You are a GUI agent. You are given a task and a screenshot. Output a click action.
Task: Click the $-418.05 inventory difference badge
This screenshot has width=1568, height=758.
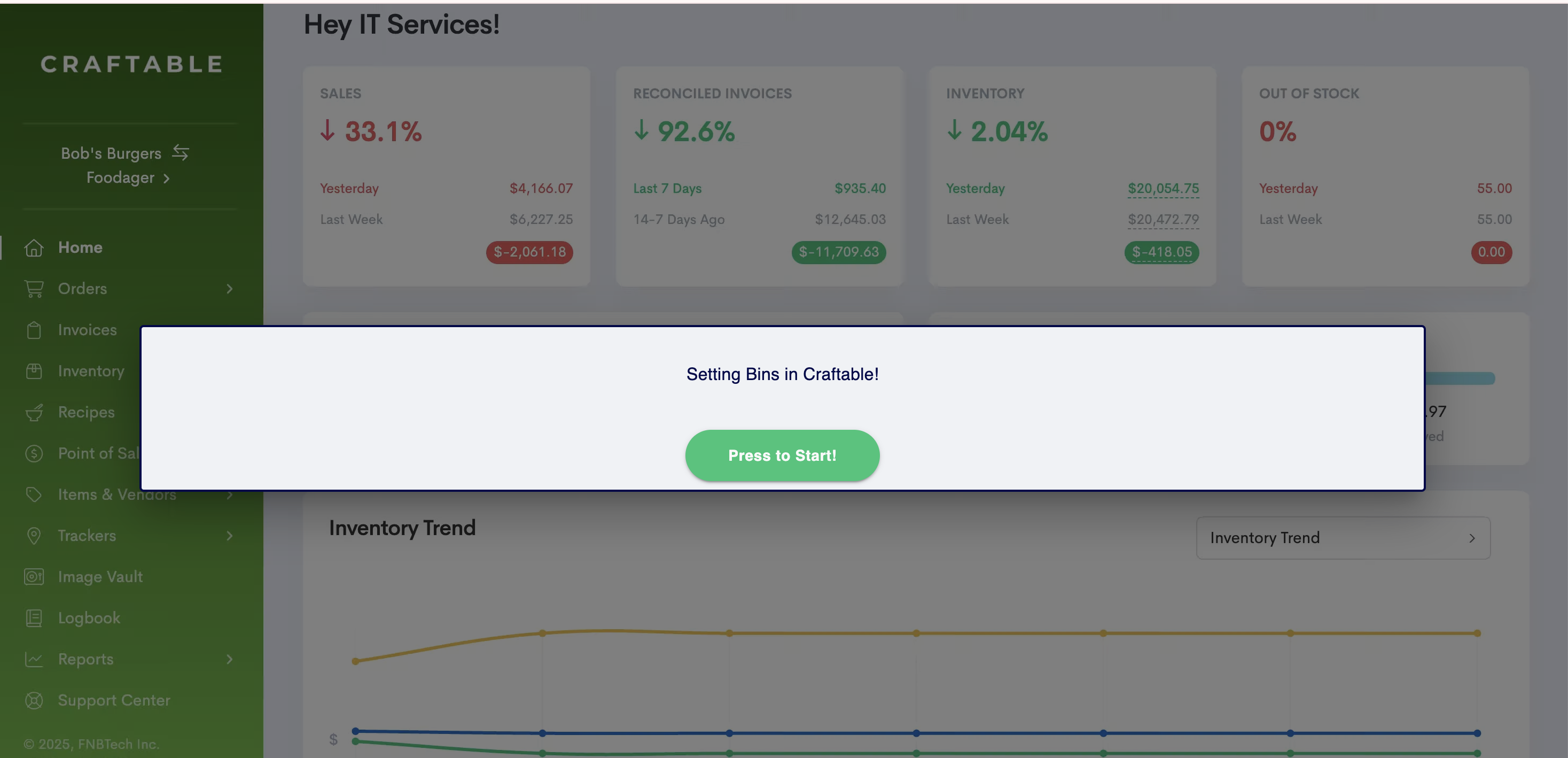coord(1161,252)
